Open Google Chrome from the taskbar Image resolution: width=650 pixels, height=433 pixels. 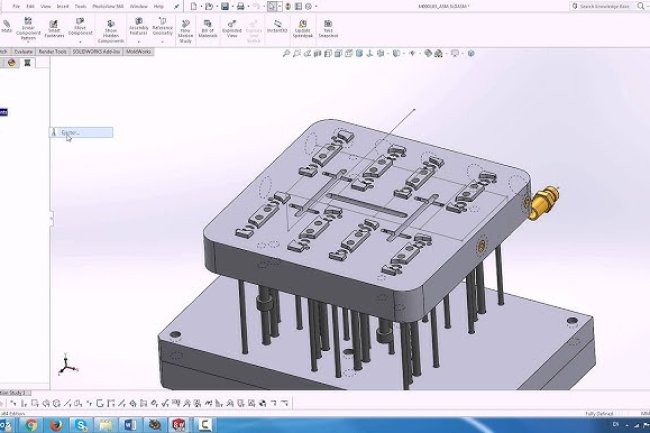(x=31, y=425)
